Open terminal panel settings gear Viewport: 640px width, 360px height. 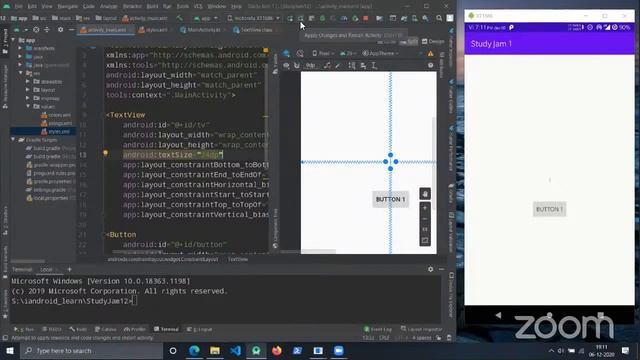pos(431,269)
